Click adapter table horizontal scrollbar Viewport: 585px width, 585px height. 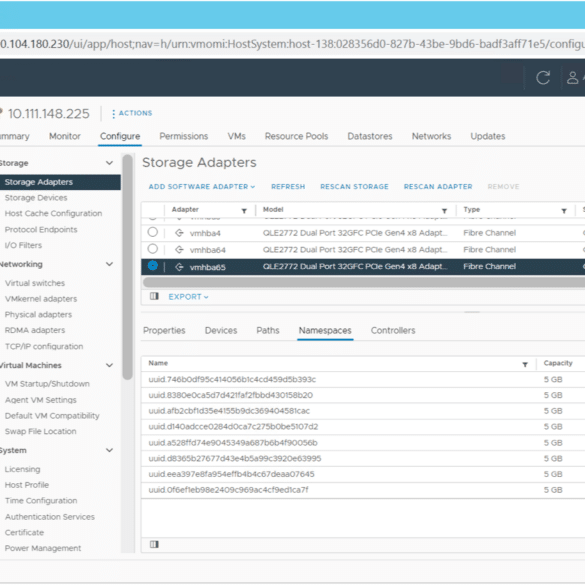(364, 282)
